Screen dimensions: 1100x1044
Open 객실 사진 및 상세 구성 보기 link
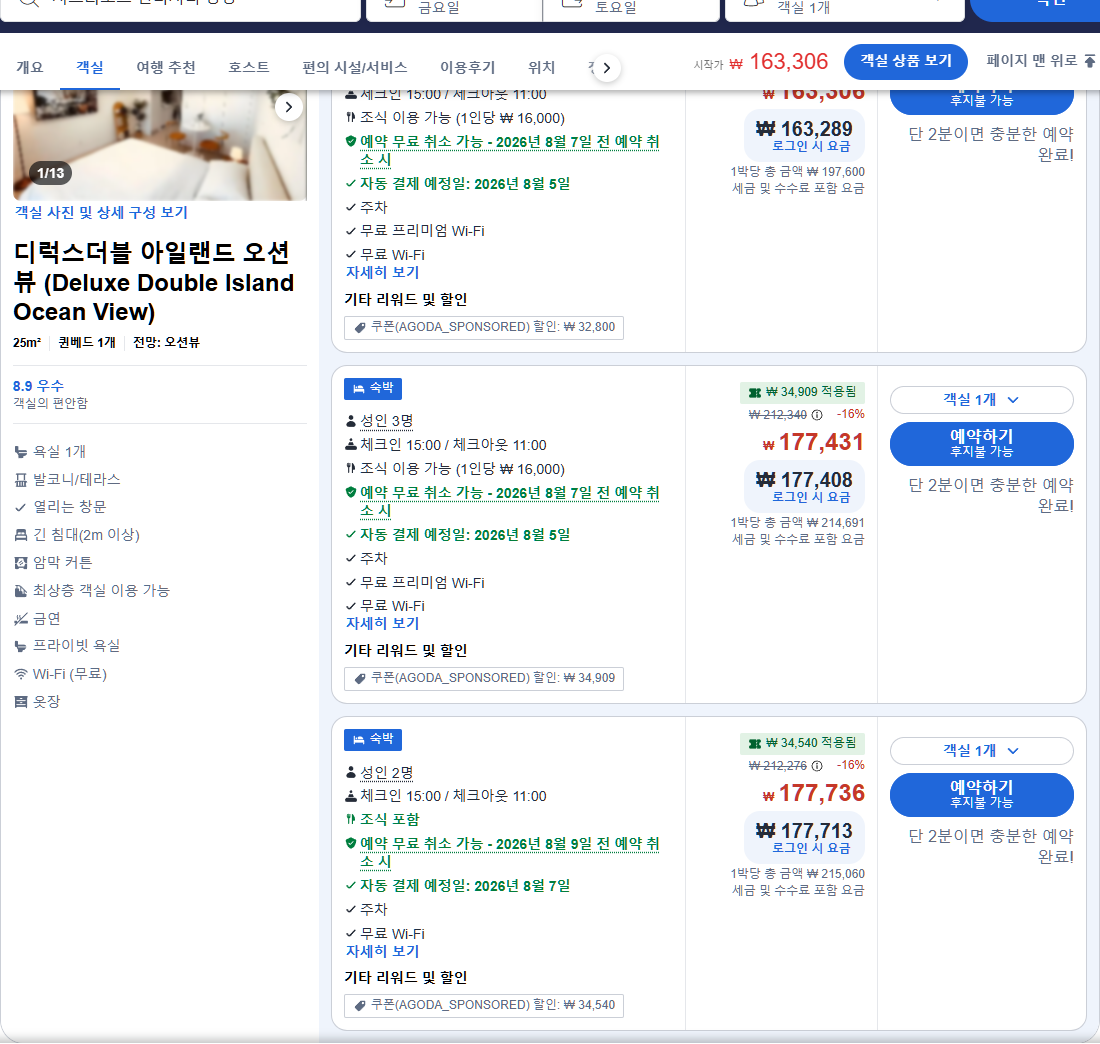tap(101, 212)
